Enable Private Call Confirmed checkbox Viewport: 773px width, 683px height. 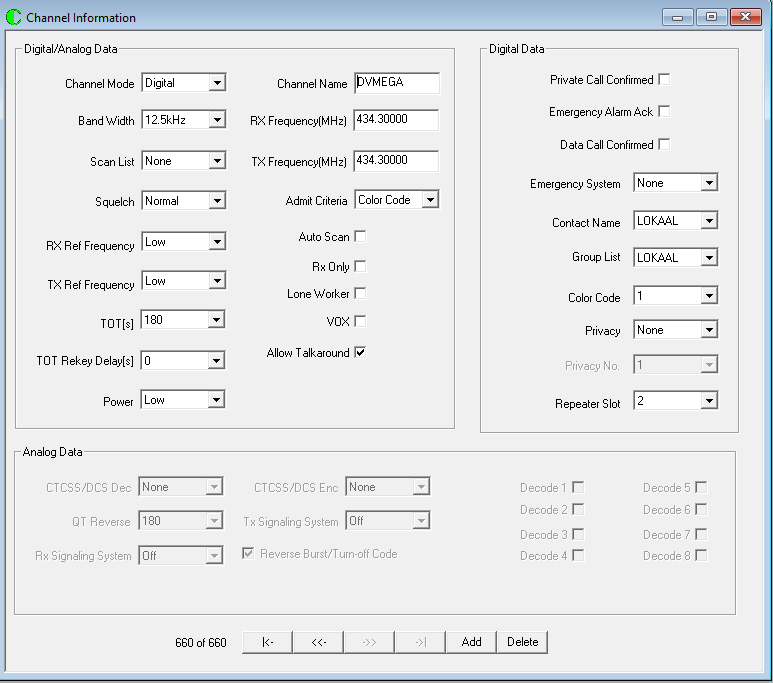(664, 80)
